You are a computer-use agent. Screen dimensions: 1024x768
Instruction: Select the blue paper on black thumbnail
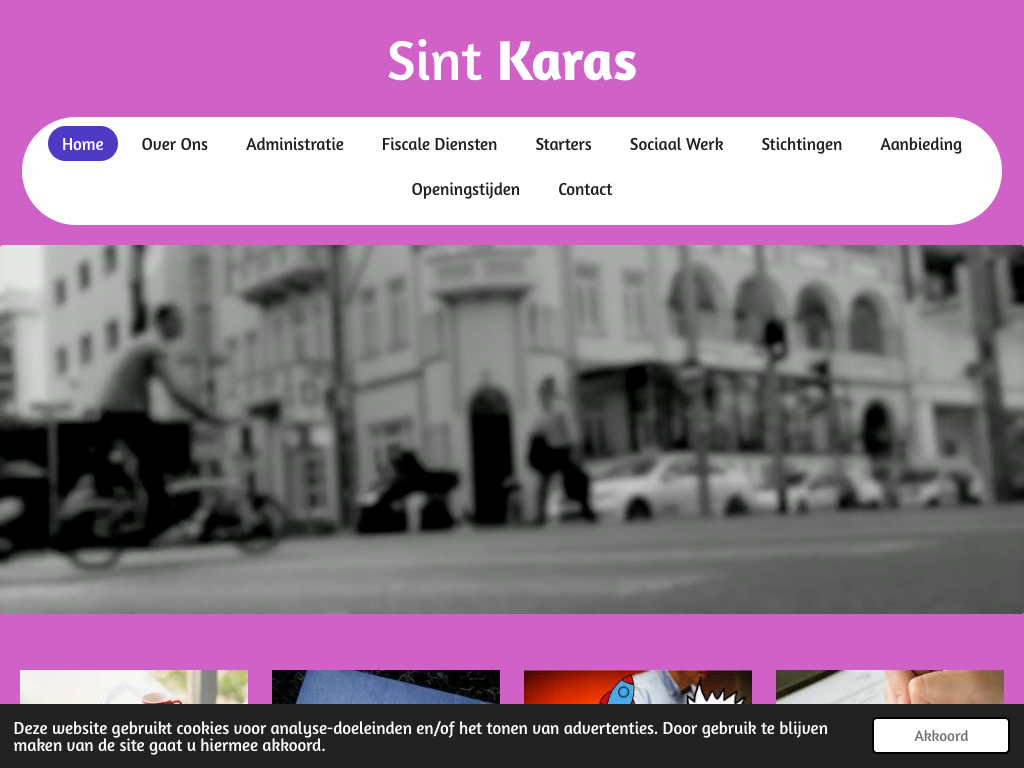tap(386, 687)
